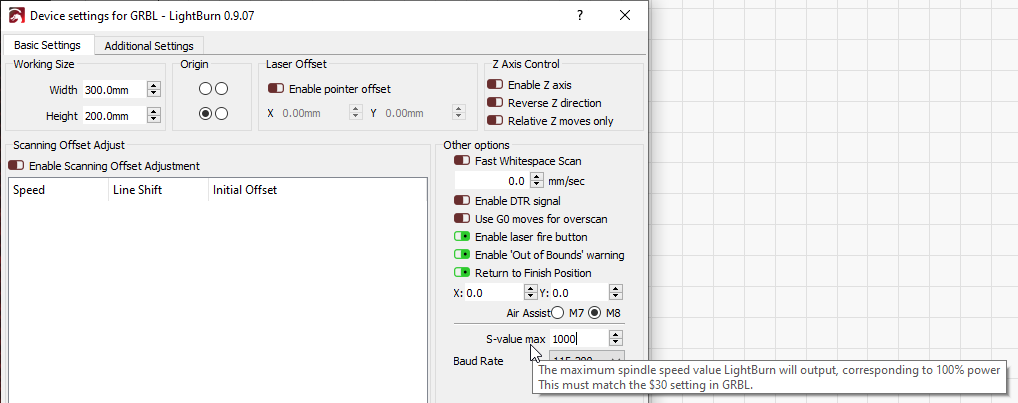Switch to the Basic Settings tab
1018x403 pixels.
[47, 45]
